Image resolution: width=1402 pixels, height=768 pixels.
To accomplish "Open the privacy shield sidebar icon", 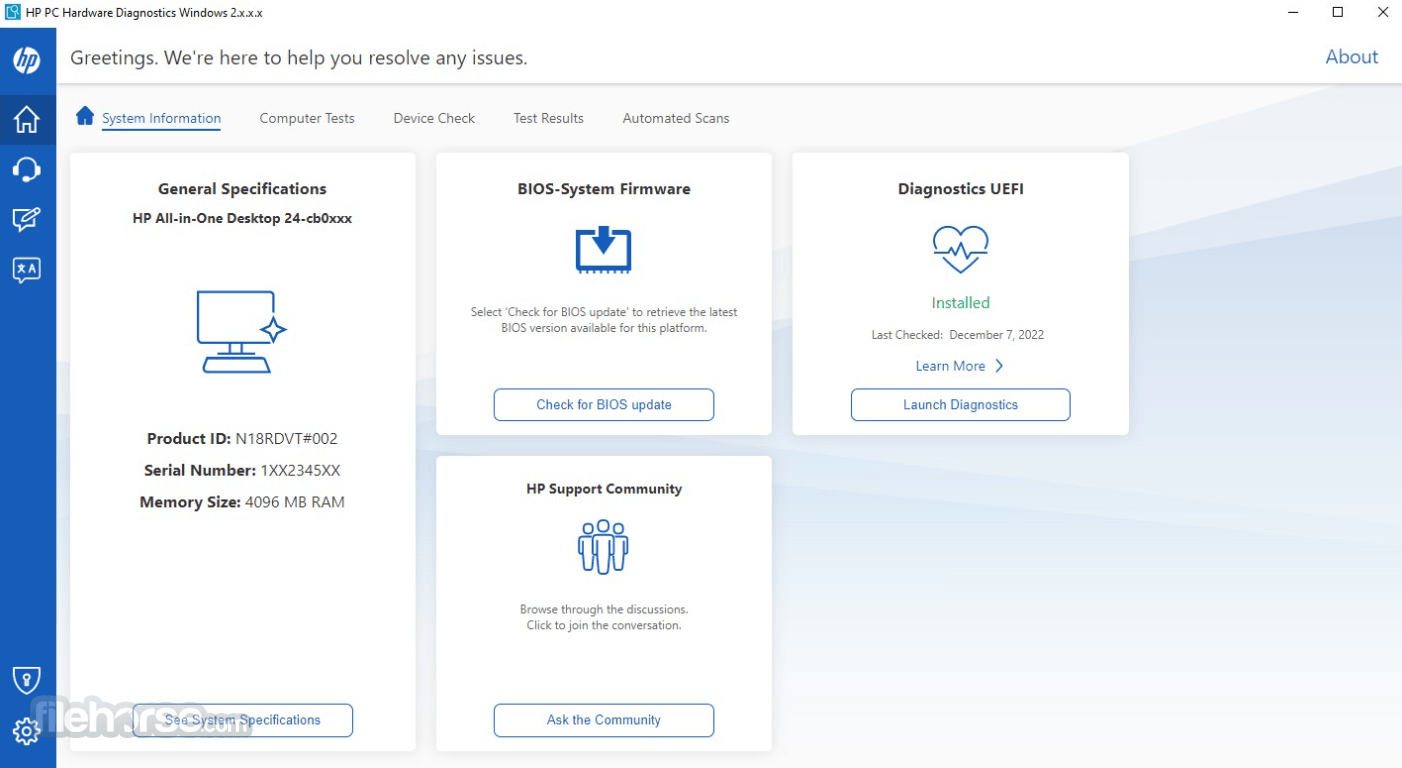I will click(27, 681).
